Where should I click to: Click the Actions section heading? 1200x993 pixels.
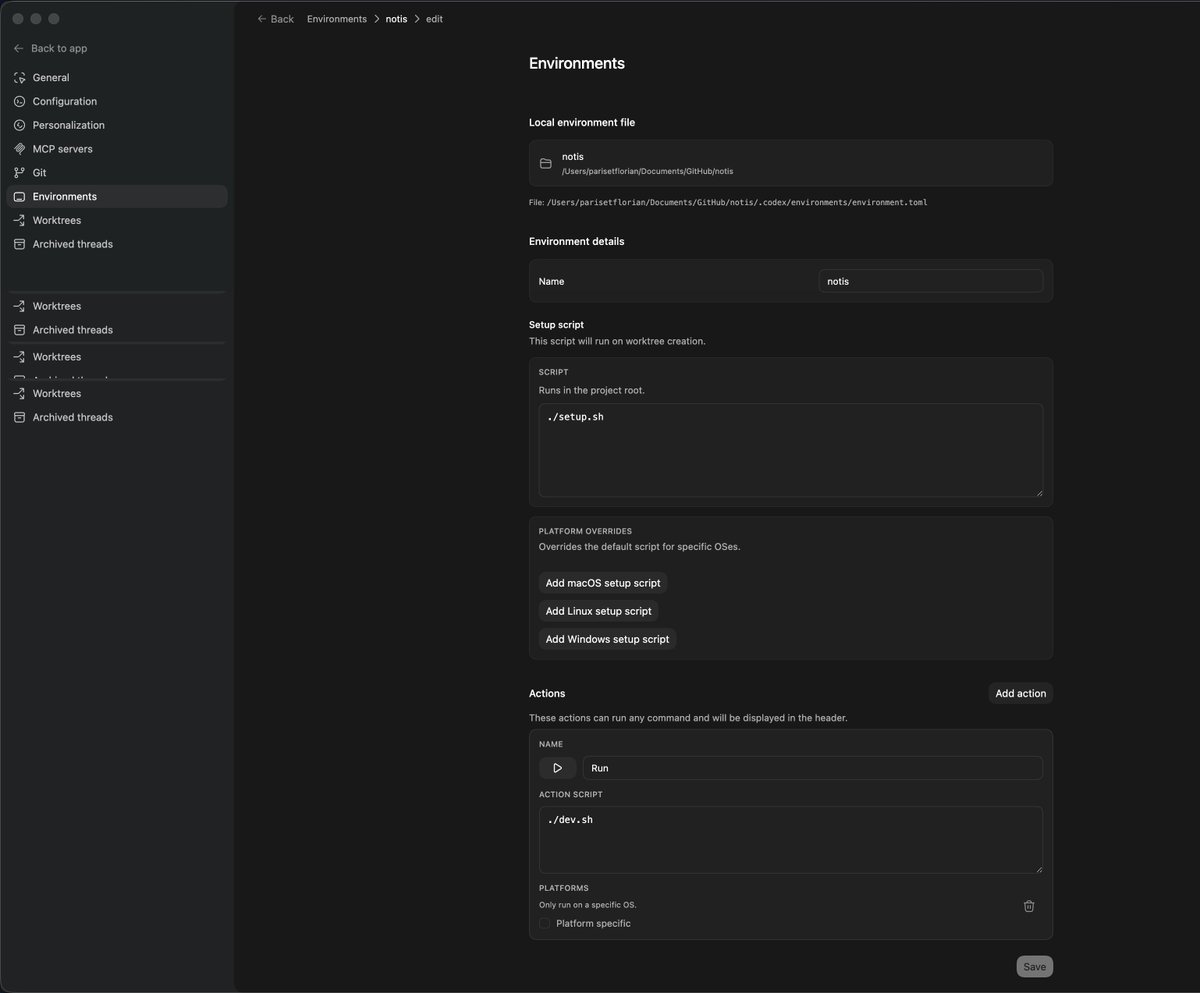point(547,693)
